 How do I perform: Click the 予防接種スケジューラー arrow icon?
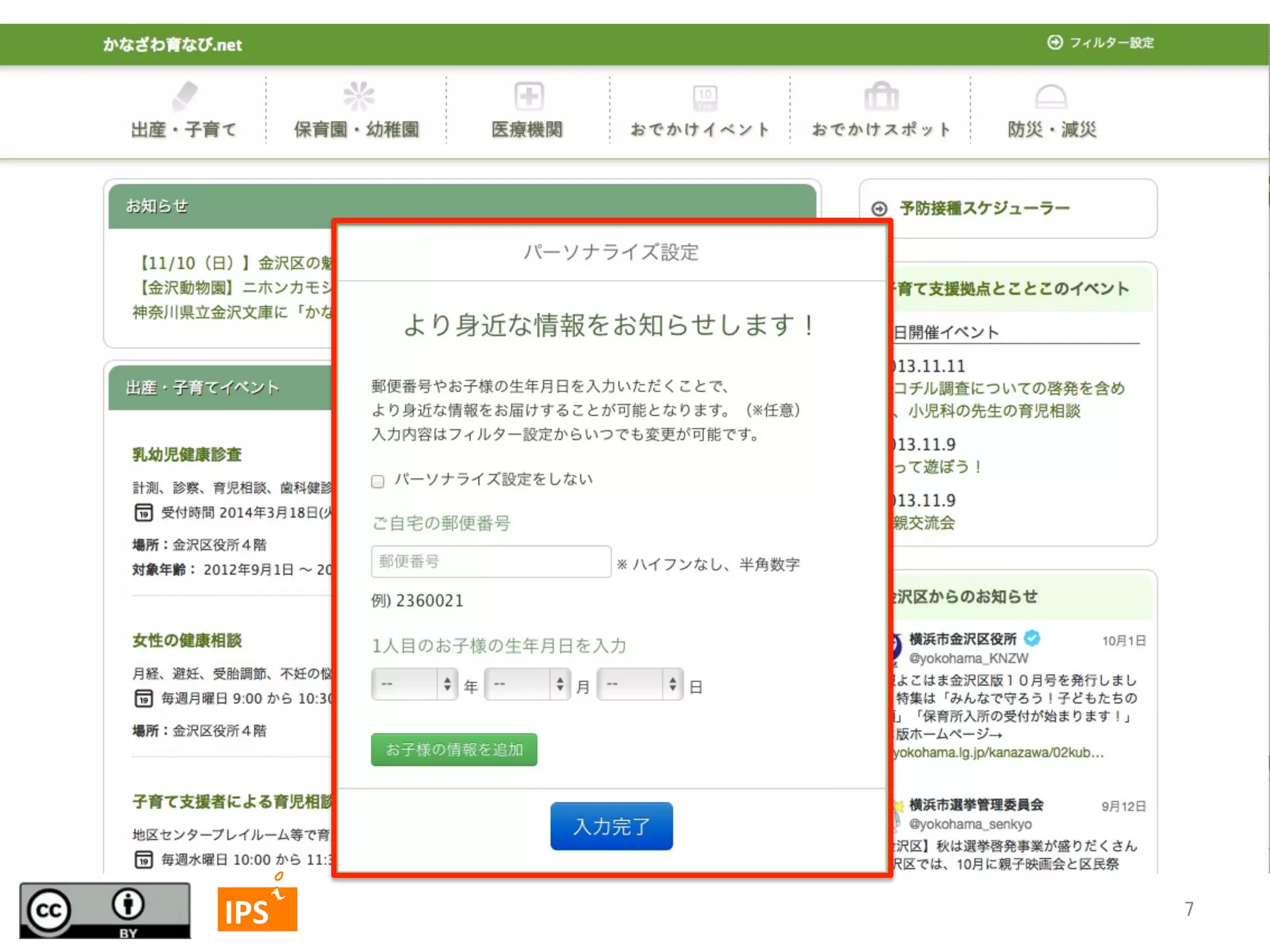pos(879,209)
